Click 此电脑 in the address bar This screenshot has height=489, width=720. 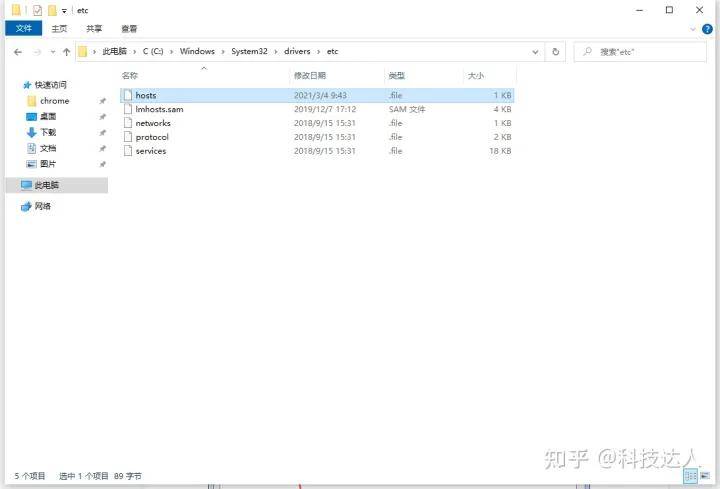(x=114, y=51)
